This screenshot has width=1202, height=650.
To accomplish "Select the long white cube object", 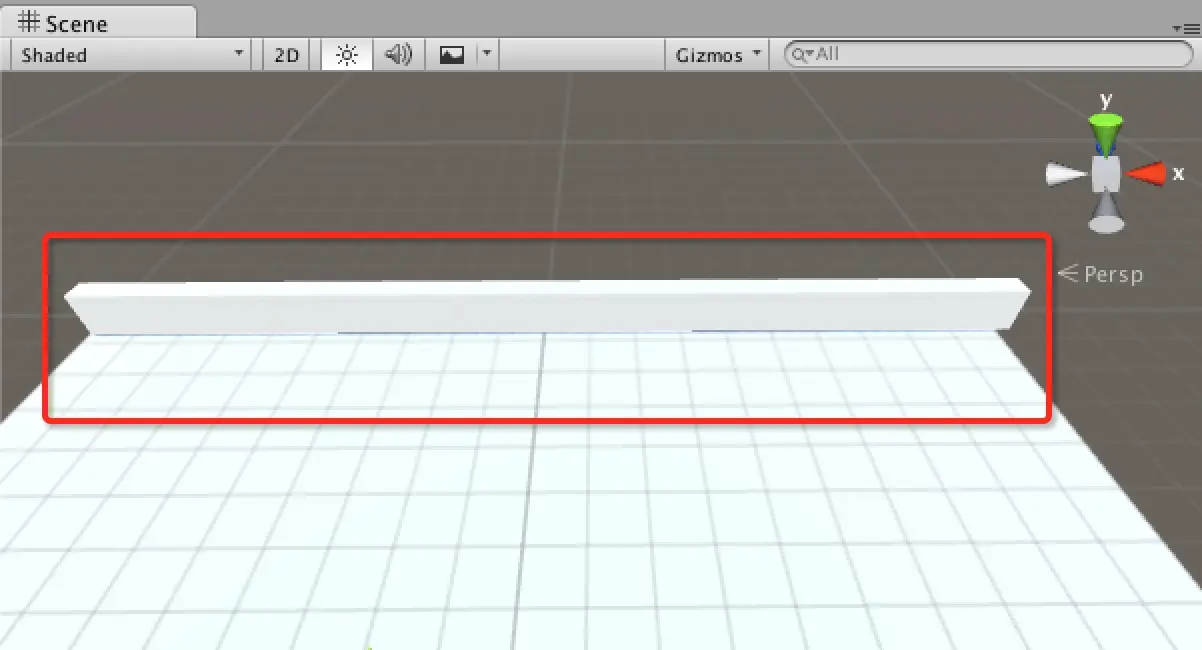I will pyautogui.click(x=547, y=305).
